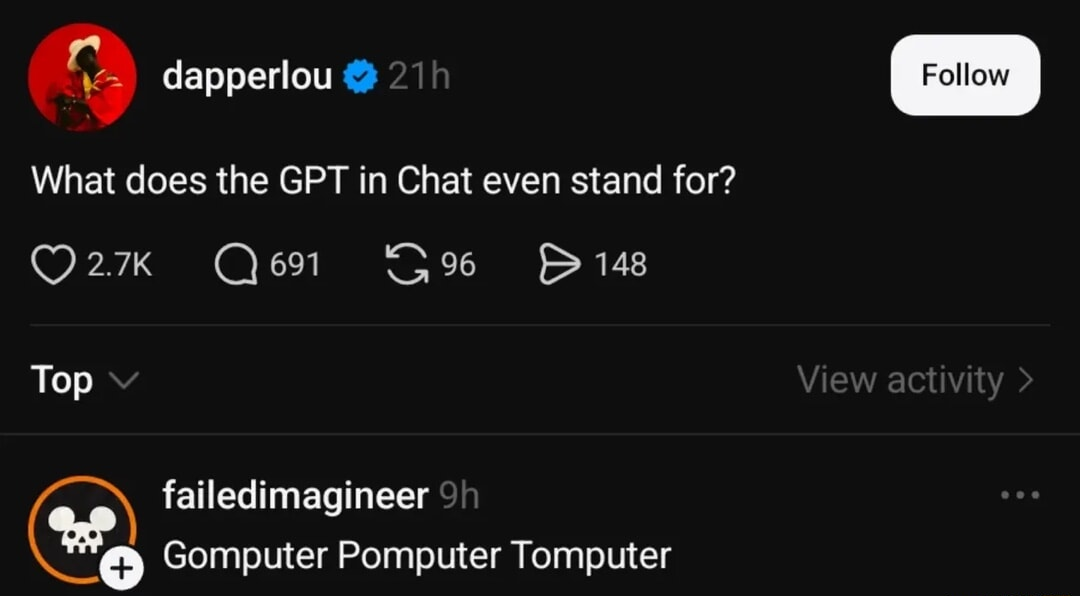Screen dimensions: 1080x596
Task: Click failedimagineer's skull avatar
Action: click(82, 528)
